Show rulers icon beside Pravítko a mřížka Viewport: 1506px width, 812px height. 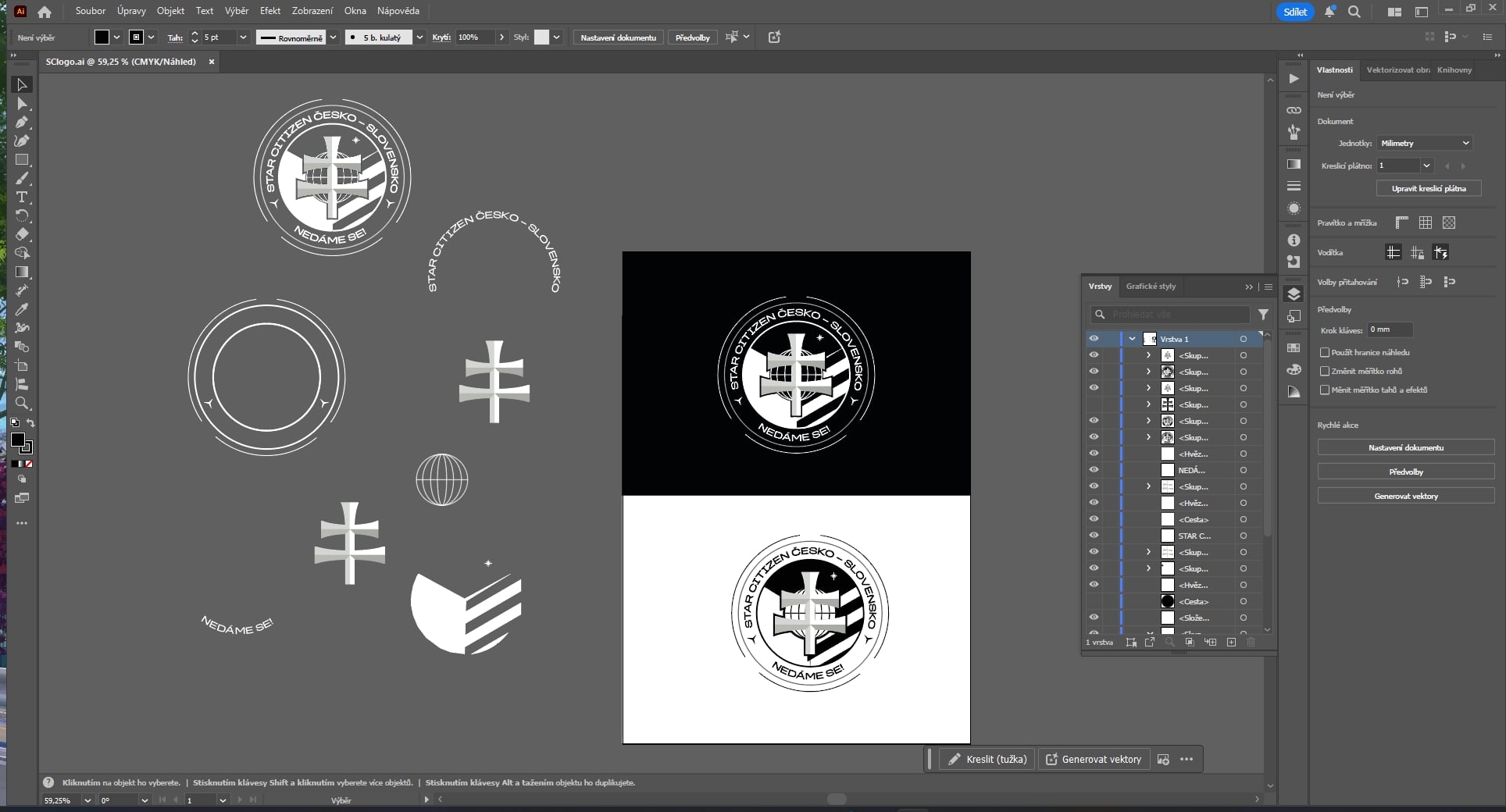click(x=1402, y=223)
